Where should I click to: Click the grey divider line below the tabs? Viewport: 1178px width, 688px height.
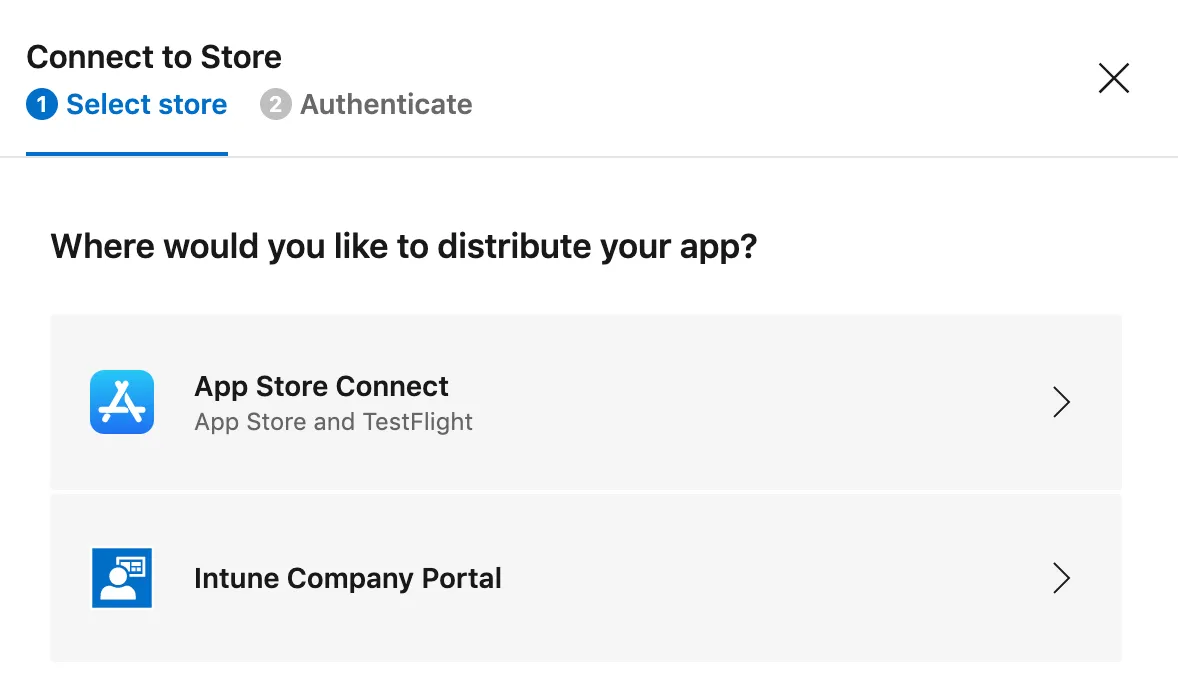pos(700,157)
